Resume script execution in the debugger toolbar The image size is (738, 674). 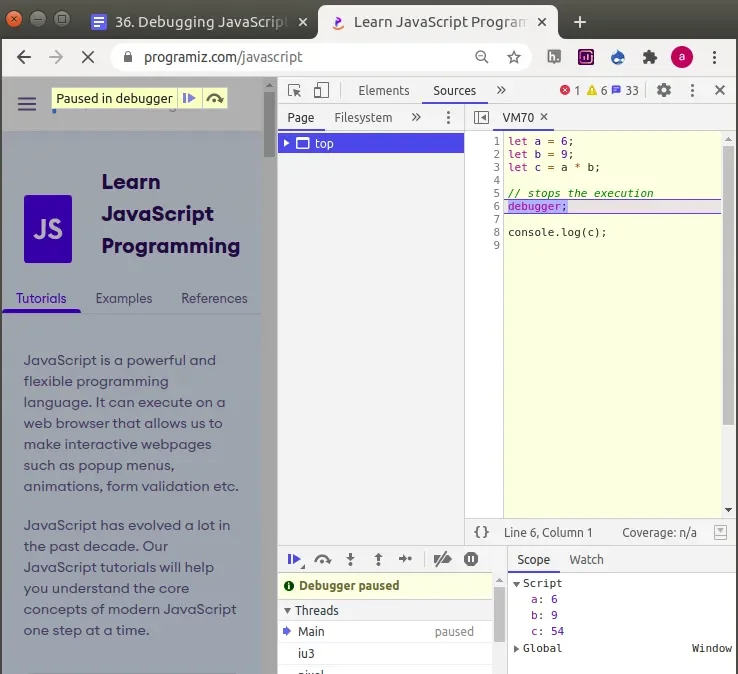(x=295, y=559)
